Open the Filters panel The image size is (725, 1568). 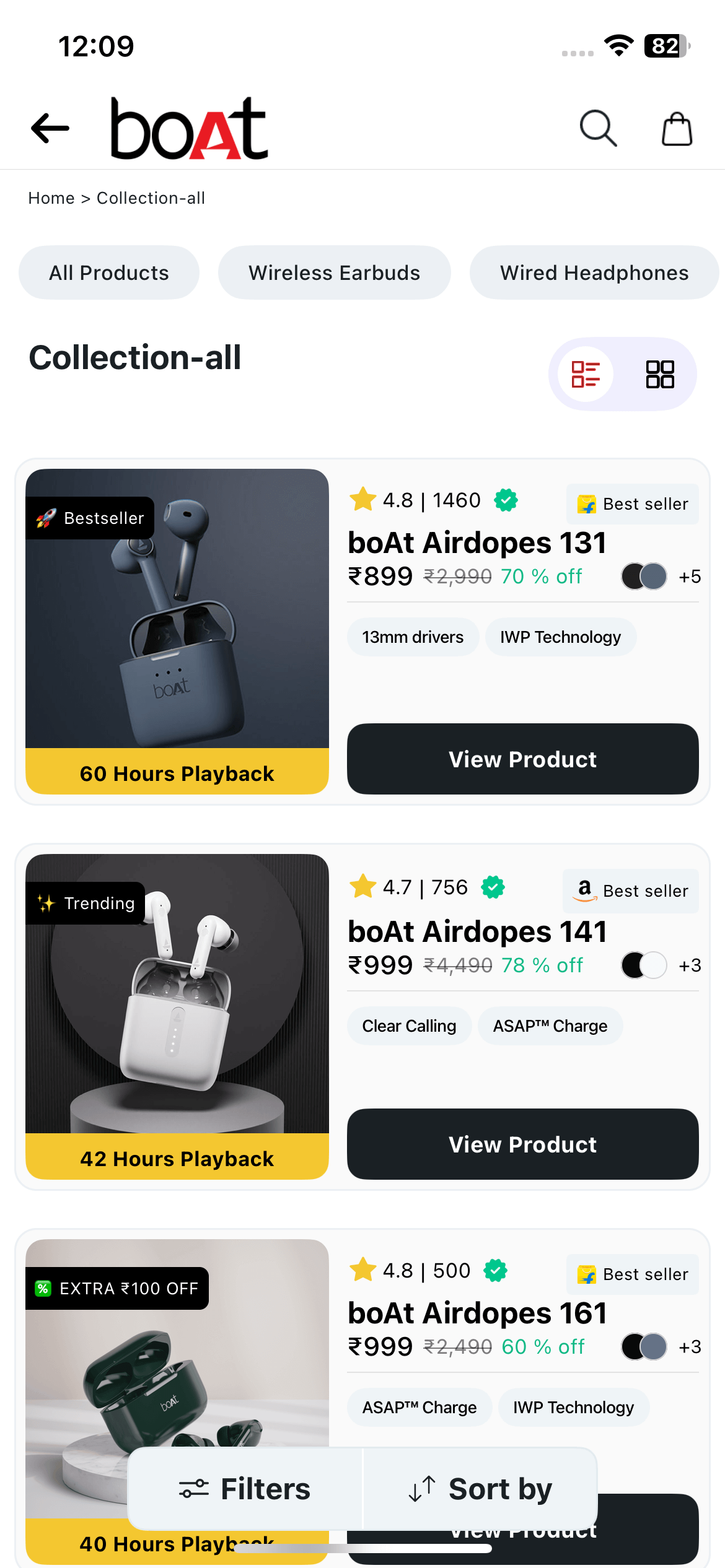coord(245,1489)
